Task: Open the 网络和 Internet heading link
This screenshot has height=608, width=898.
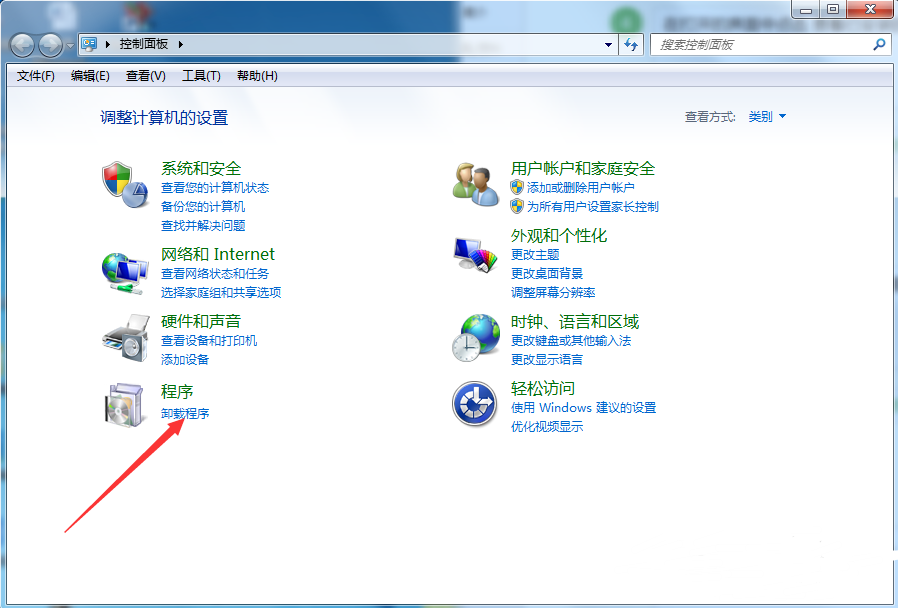Action: [218, 254]
